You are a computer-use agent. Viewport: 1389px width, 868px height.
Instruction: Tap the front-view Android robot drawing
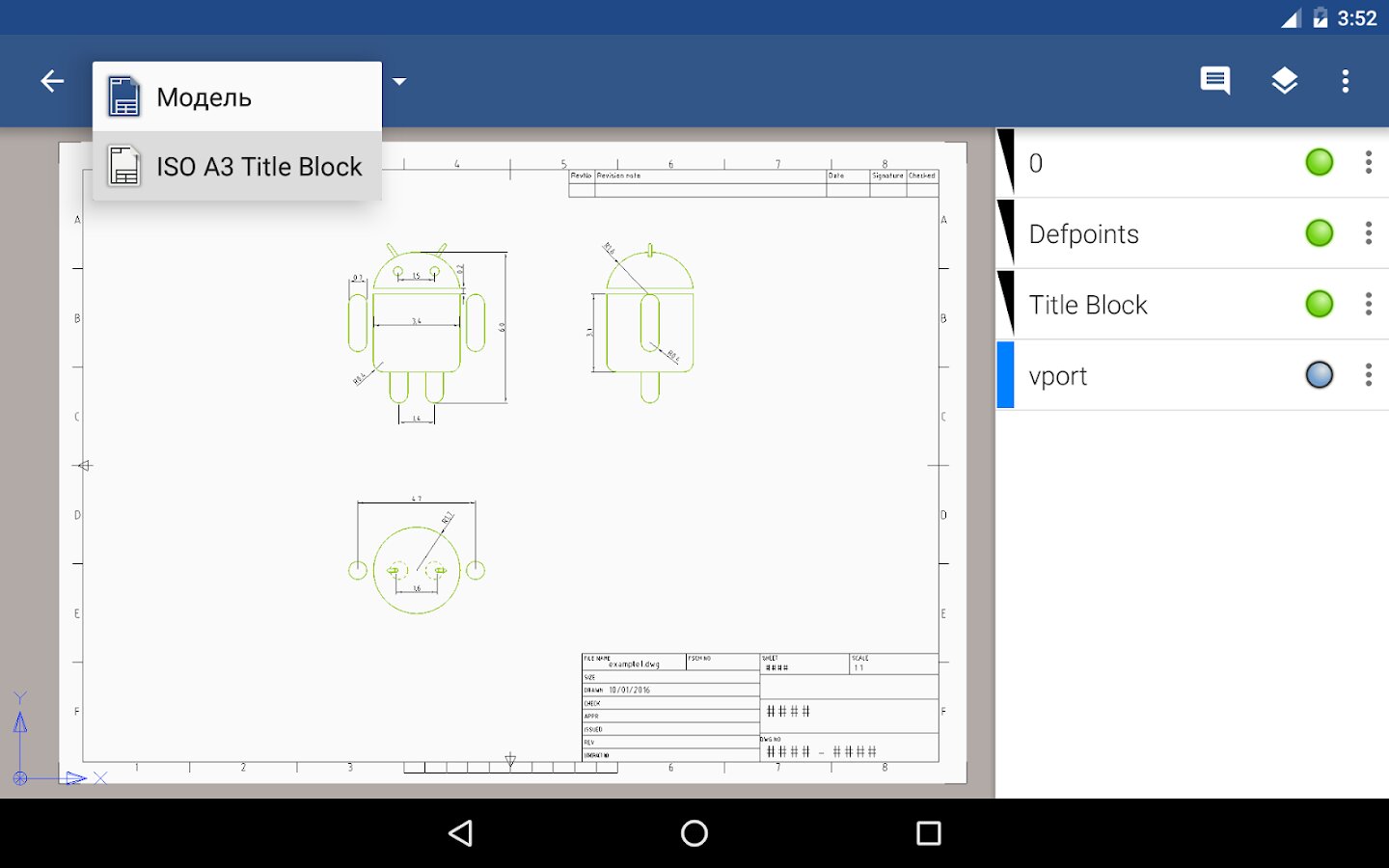coord(417,324)
